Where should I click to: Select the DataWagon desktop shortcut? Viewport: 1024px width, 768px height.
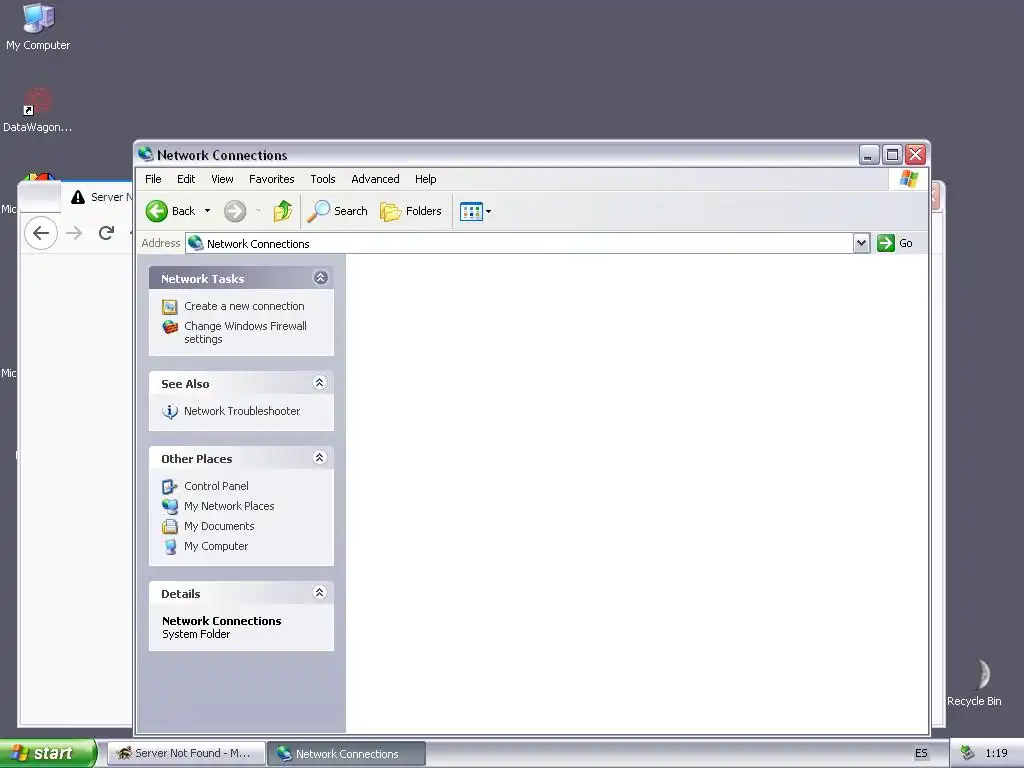[x=38, y=110]
